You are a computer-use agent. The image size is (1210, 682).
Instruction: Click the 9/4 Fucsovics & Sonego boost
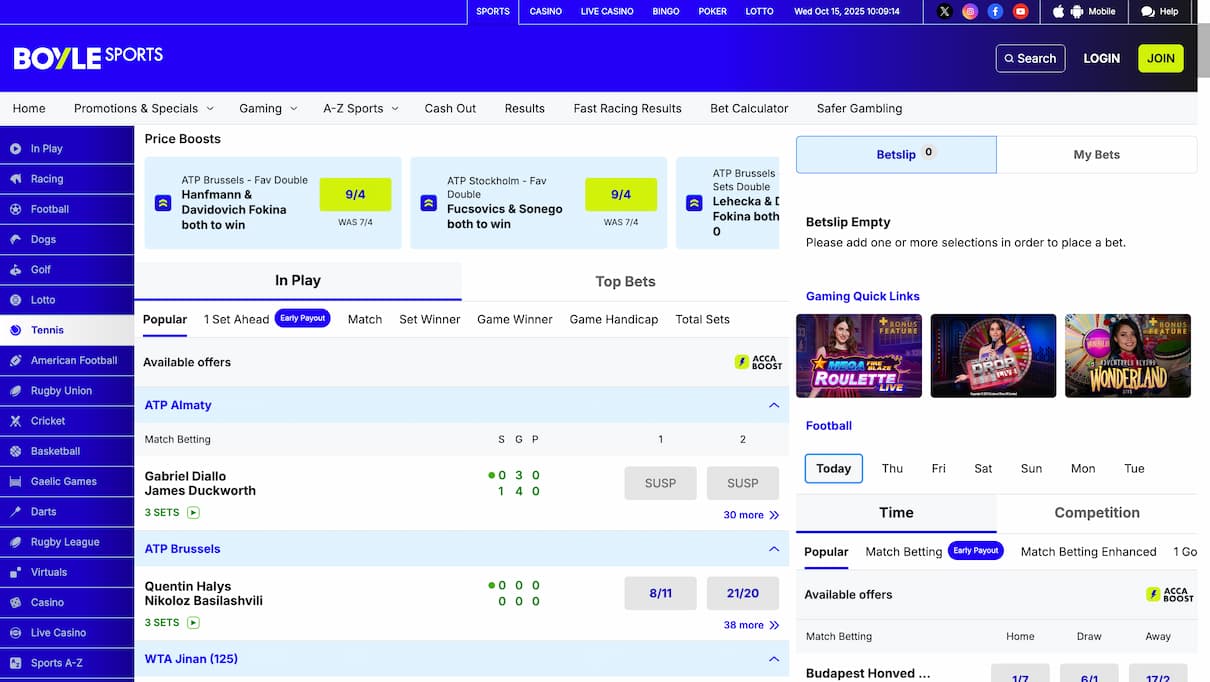tap(621, 195)
